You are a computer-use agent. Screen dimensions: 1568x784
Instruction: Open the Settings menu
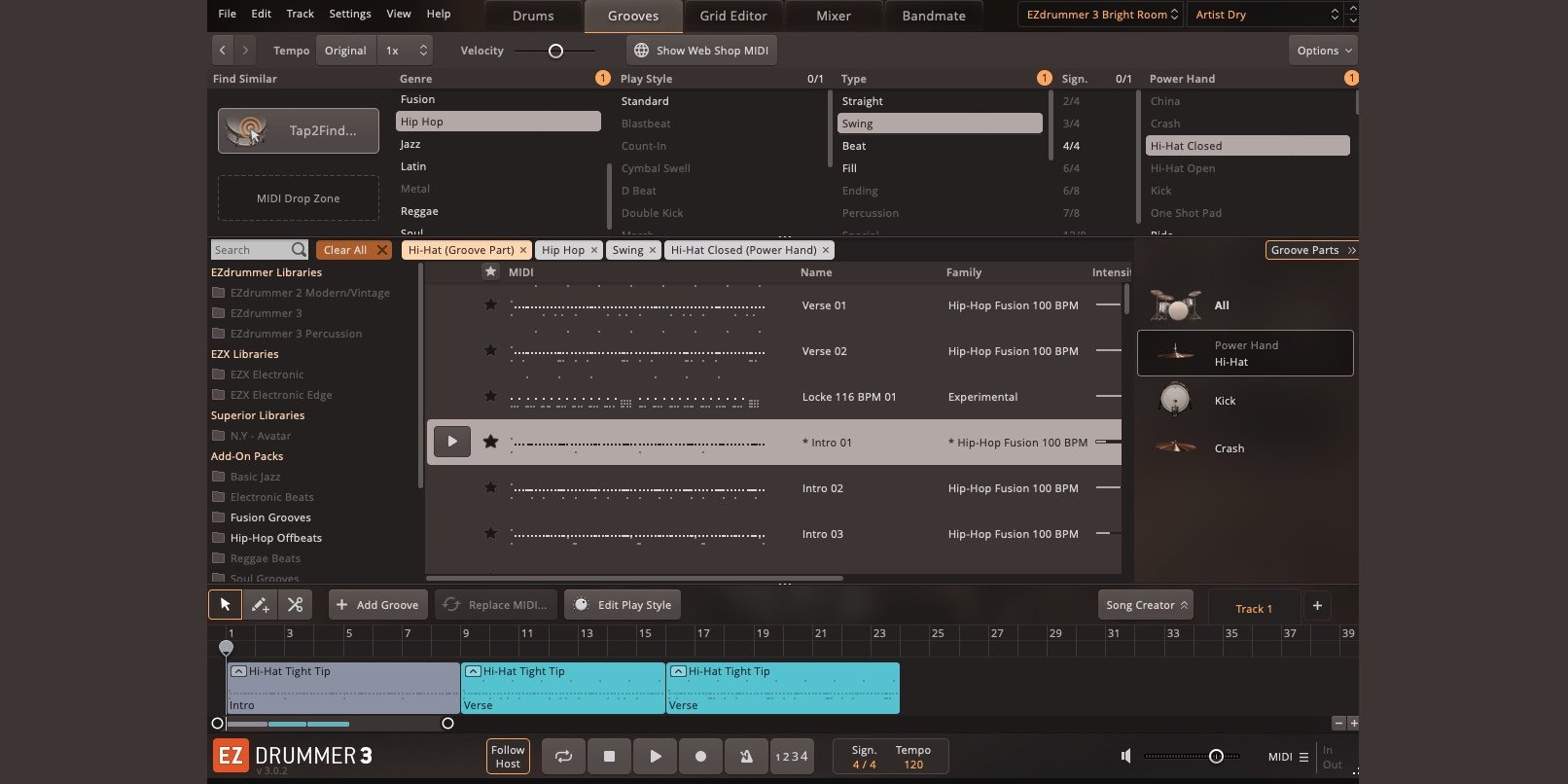pyautogui.click(x=349, y=14)
